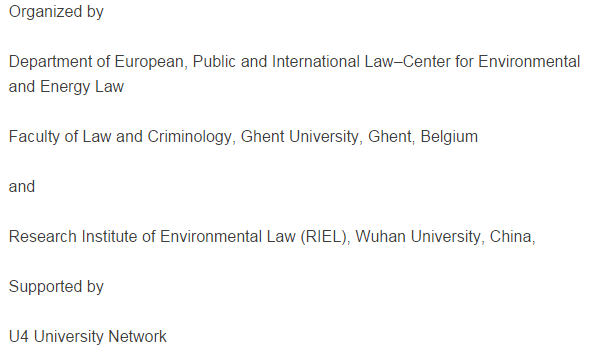Click the word 'Network'
Screen dimensions: 606x360
coord(137,336)
